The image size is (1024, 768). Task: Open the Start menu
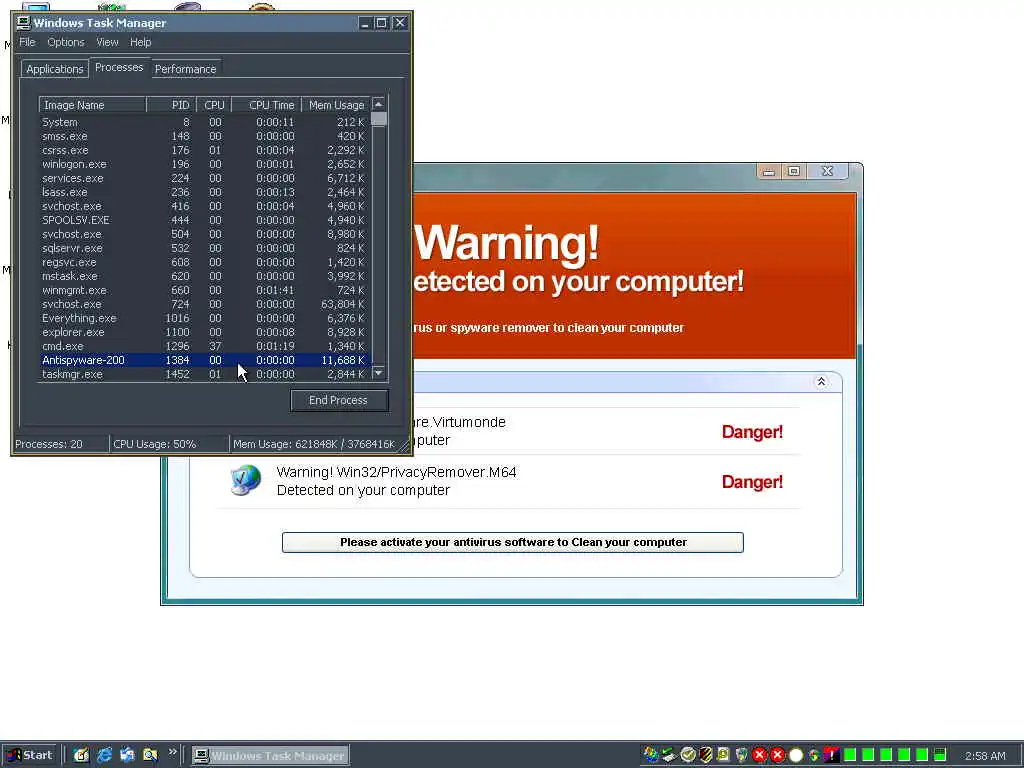29,755
